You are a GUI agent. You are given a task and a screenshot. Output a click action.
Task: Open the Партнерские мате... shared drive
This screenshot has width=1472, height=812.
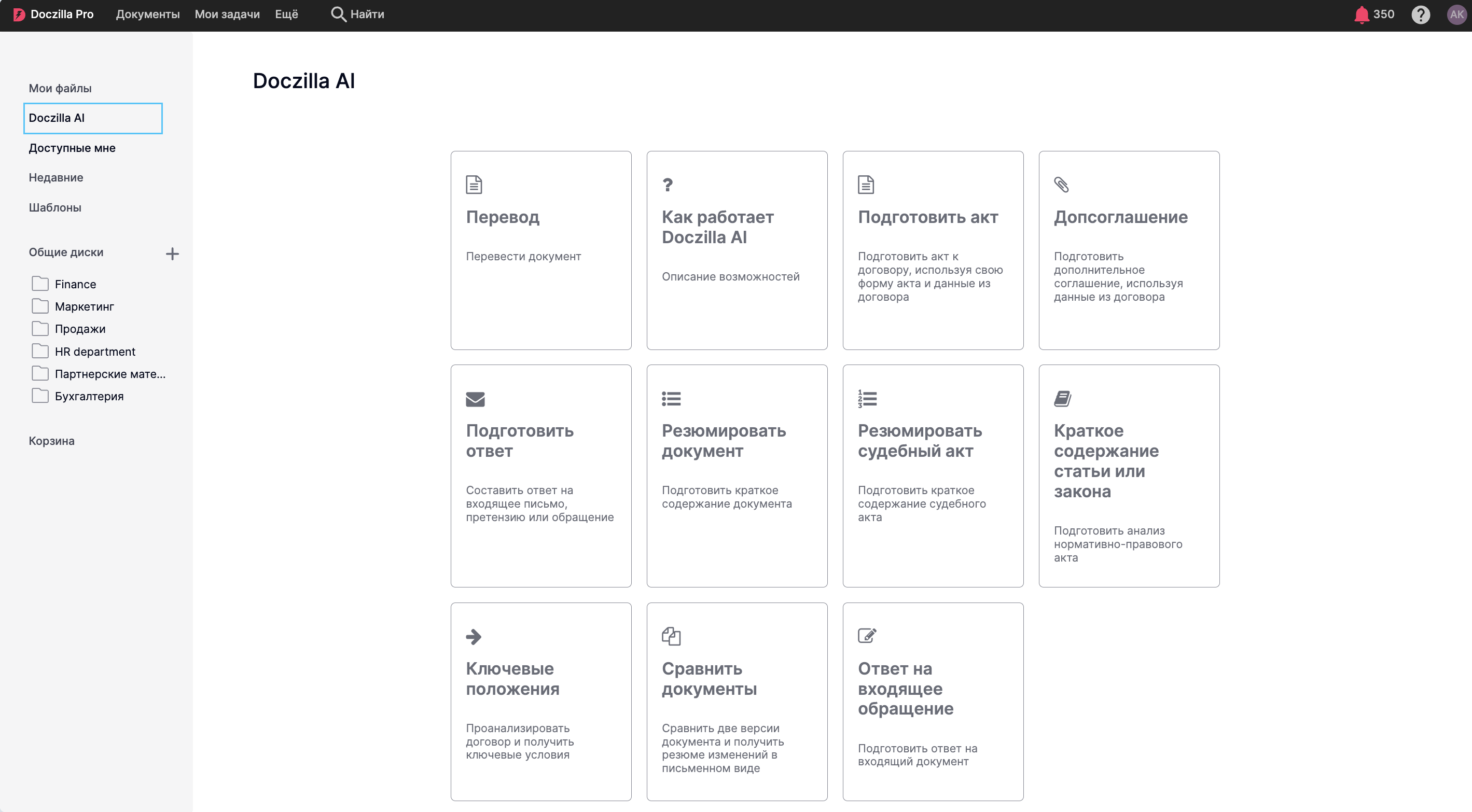pos(110,374)
